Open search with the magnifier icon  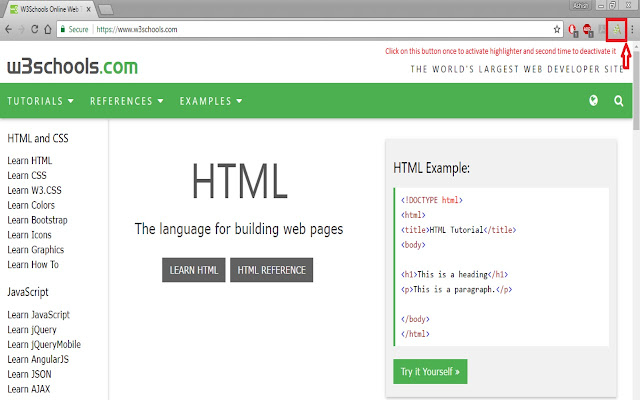(619, 101)
